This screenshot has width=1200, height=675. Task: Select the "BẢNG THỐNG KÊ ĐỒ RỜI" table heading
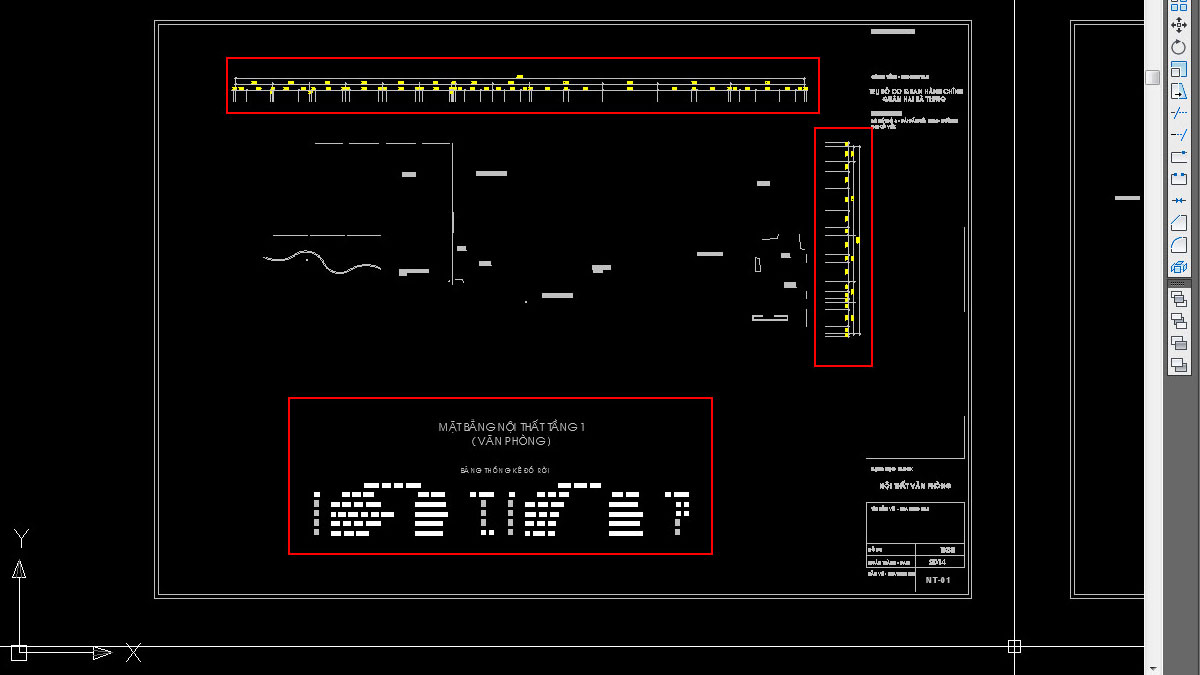click(505, 470)
